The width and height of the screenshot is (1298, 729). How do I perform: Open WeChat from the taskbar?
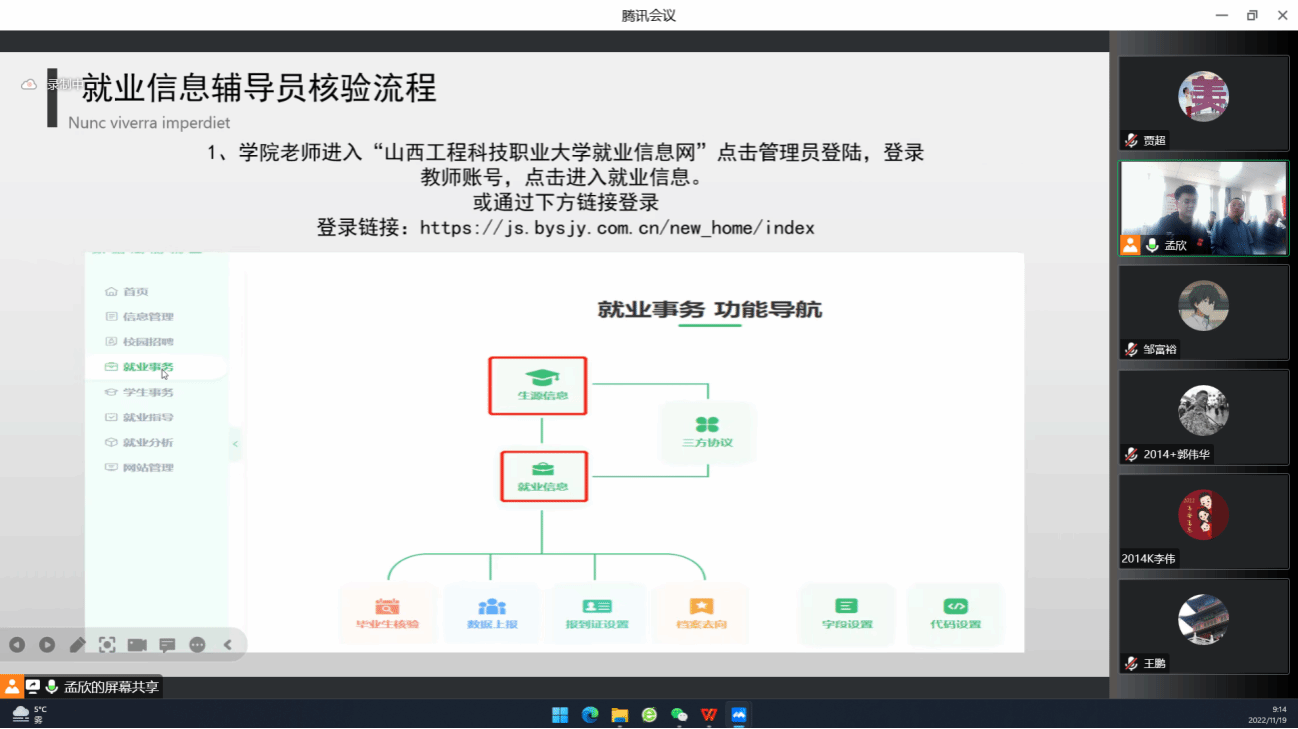pos(679,715)
